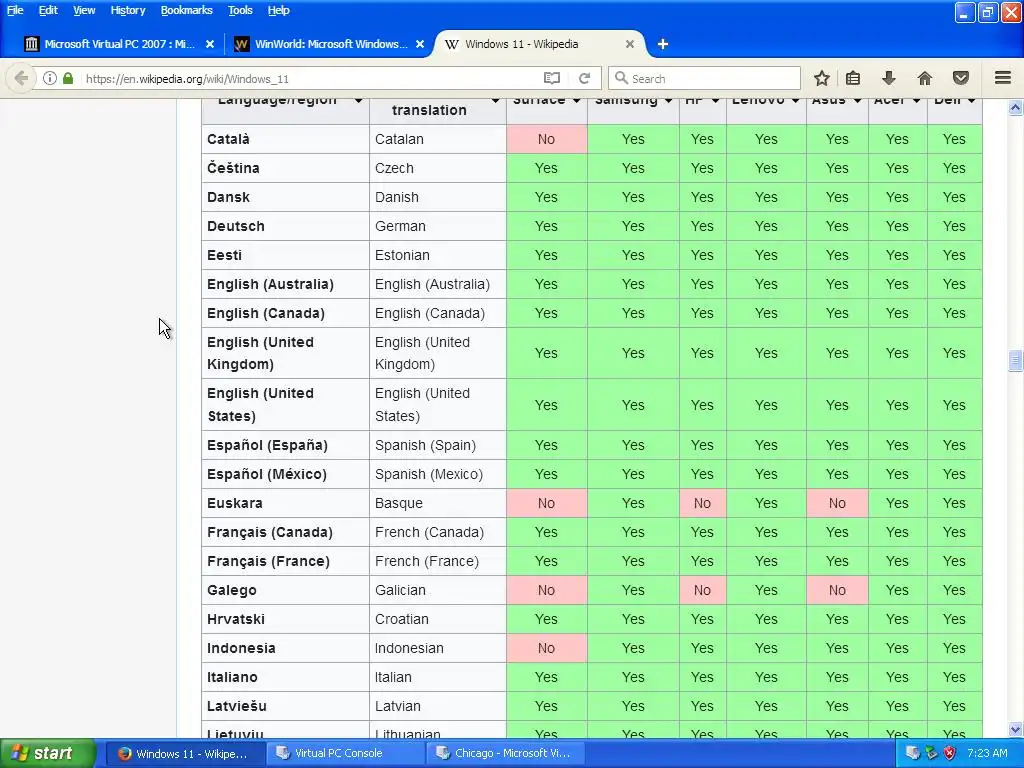Click scrollbar up arrow
Screen dimensions: 1024x768
[1015, 107]
